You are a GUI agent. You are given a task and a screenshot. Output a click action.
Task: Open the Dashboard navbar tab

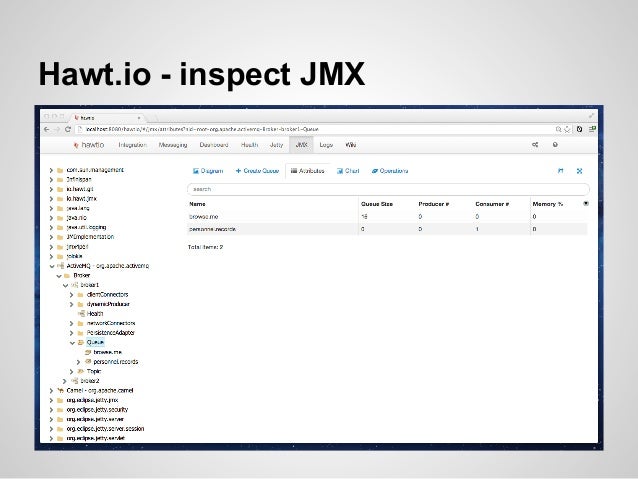(214, 145)
